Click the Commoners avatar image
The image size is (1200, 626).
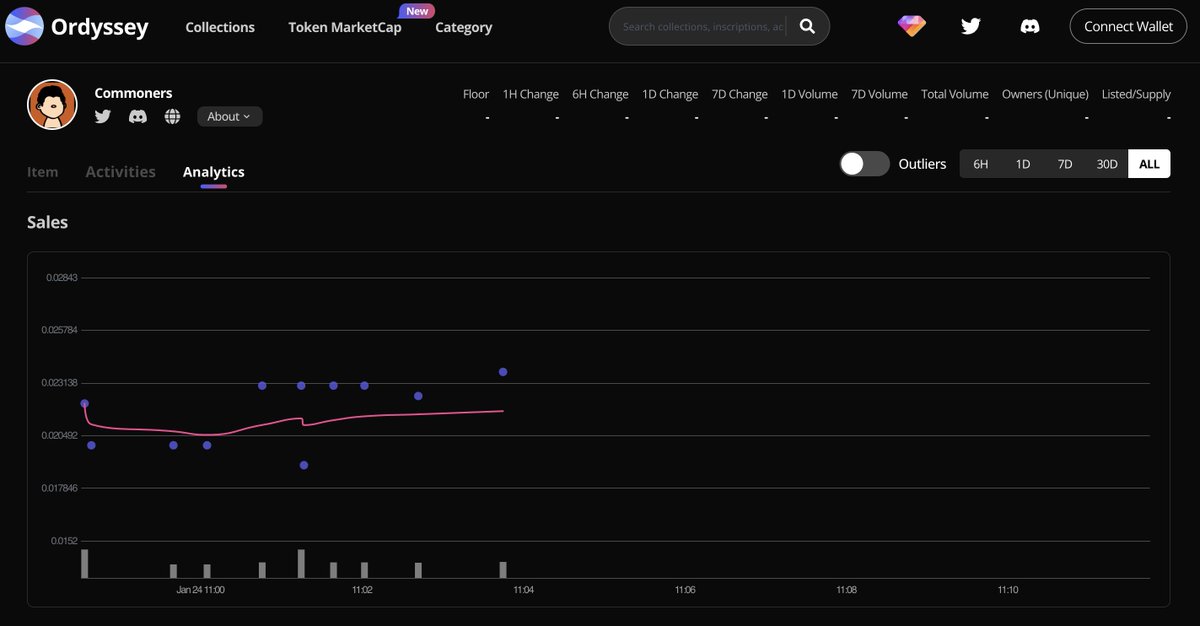52,104
